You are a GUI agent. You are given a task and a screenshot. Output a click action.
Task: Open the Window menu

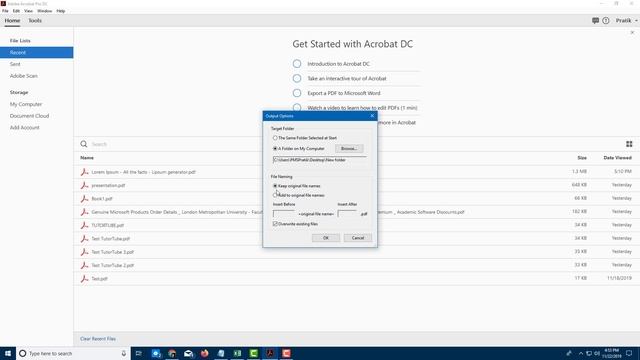point(44,11)
